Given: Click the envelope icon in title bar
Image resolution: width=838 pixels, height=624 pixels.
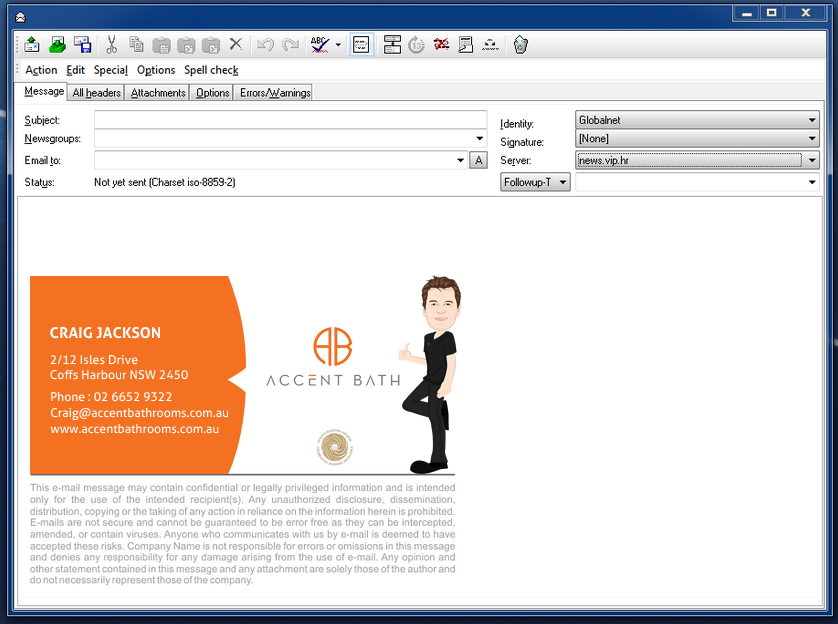Looking at the screenshot, I should click(20, 17).
